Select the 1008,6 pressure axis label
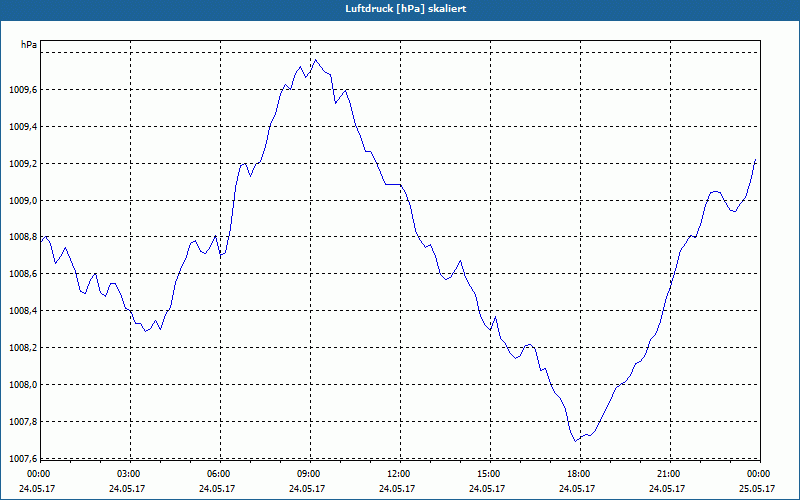Screen dimensions: 800x500 pos(20,274)
